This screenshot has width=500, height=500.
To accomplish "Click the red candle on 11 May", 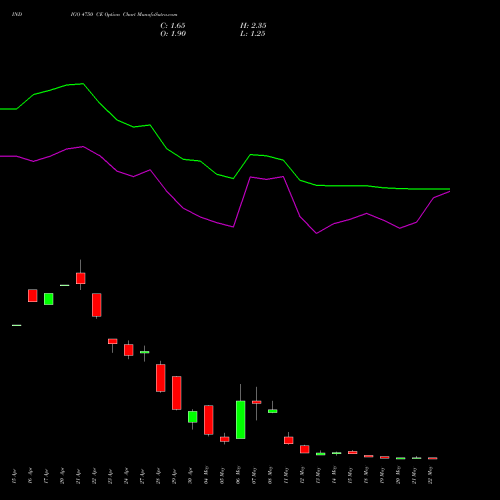I will [x=289, y=440].
